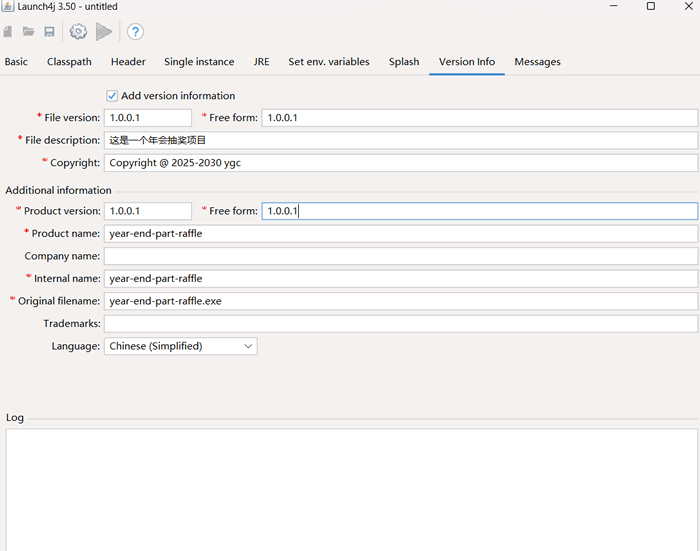
Task: Save configuration with the floppy disk icon
Action: click(49, 32)
